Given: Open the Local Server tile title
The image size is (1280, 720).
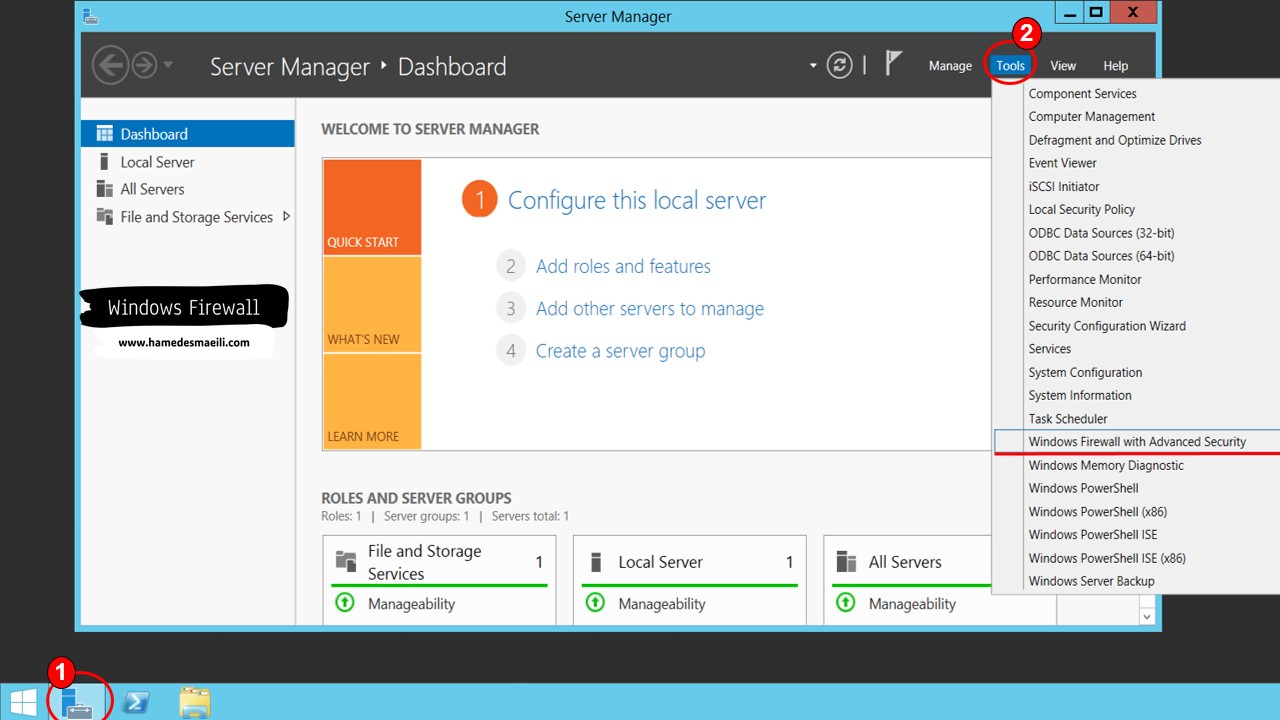Looking at the screenshot, I should click(660, 562).
